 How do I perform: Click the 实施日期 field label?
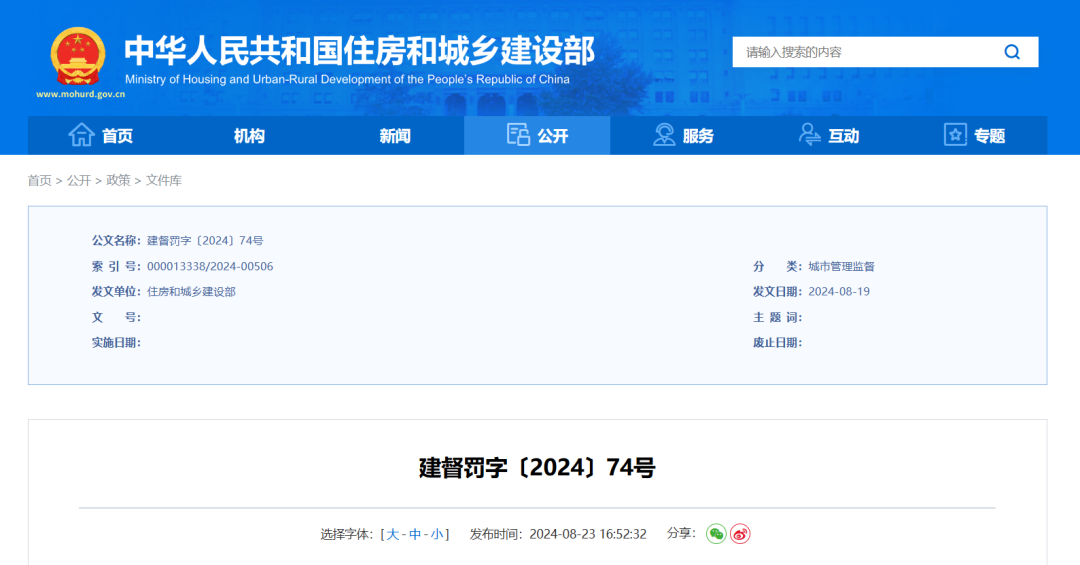coord(116,342)
